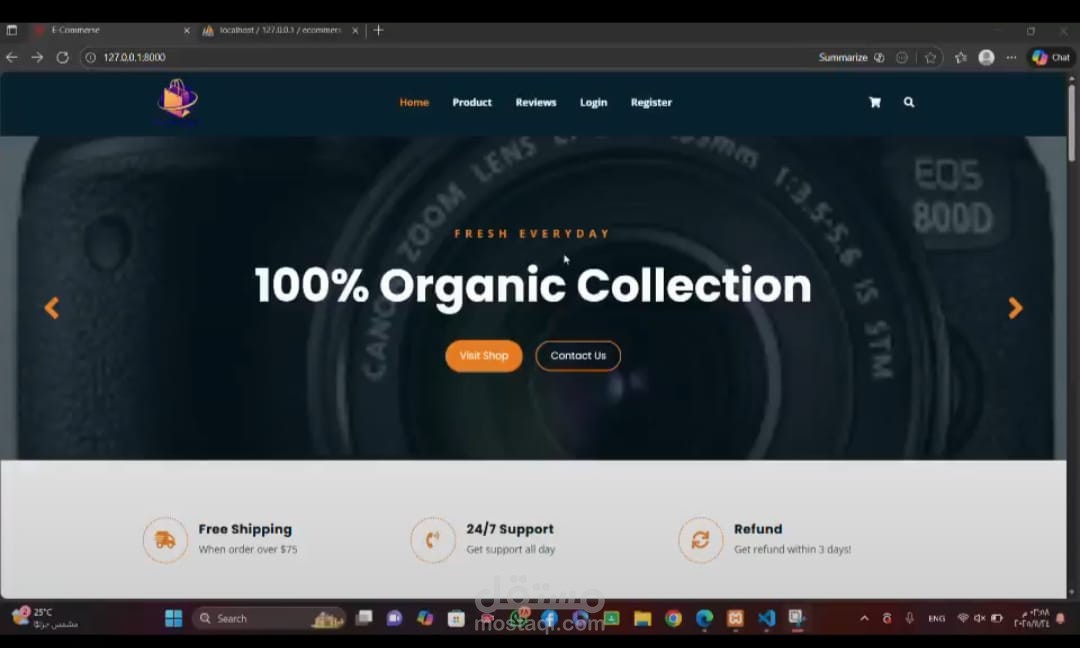Screen dimensions: 1080x648
Task: Go to the Home navigation link
Action: point(414,103)
